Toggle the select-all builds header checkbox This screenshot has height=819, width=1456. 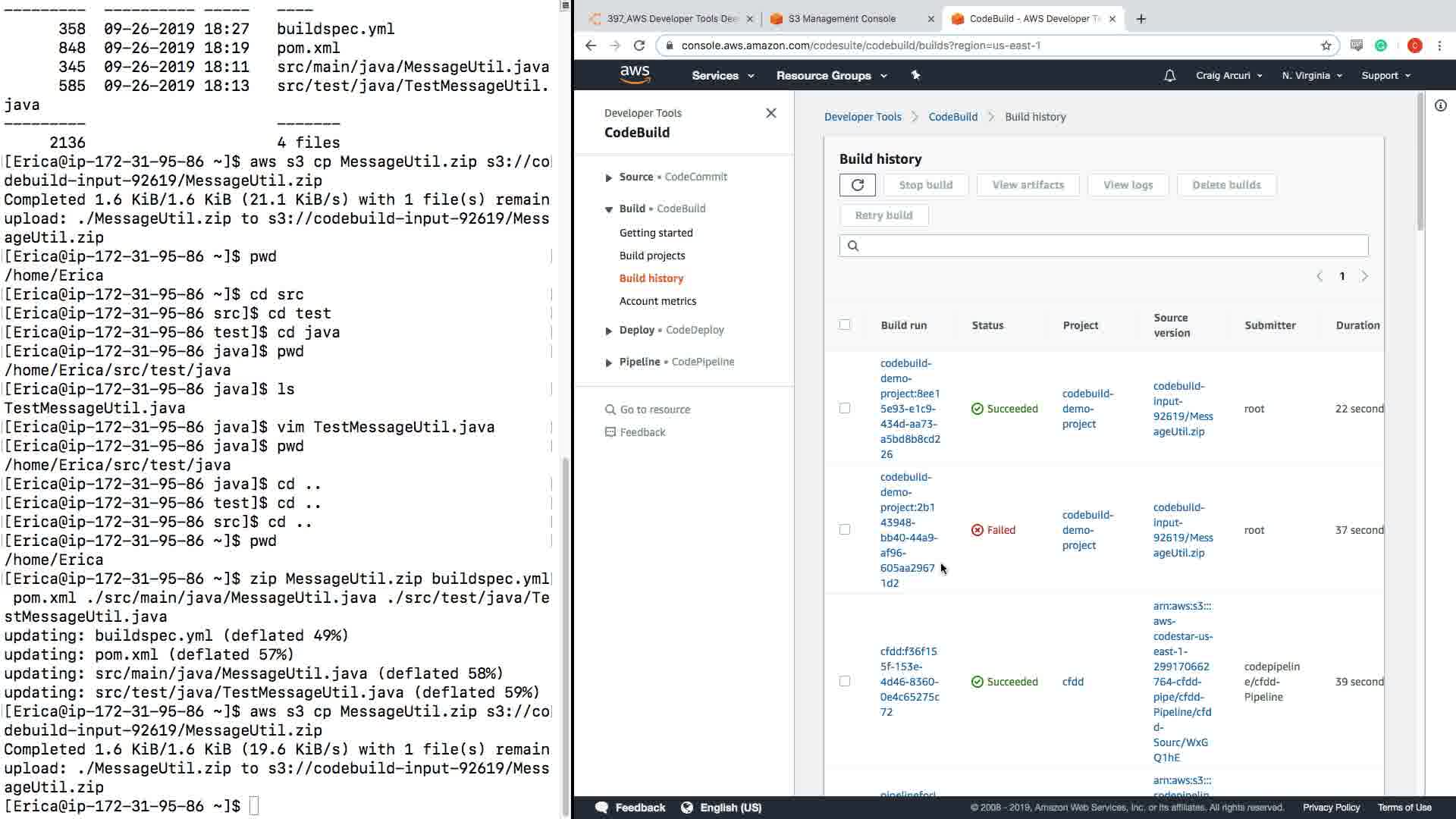(845, 325)
